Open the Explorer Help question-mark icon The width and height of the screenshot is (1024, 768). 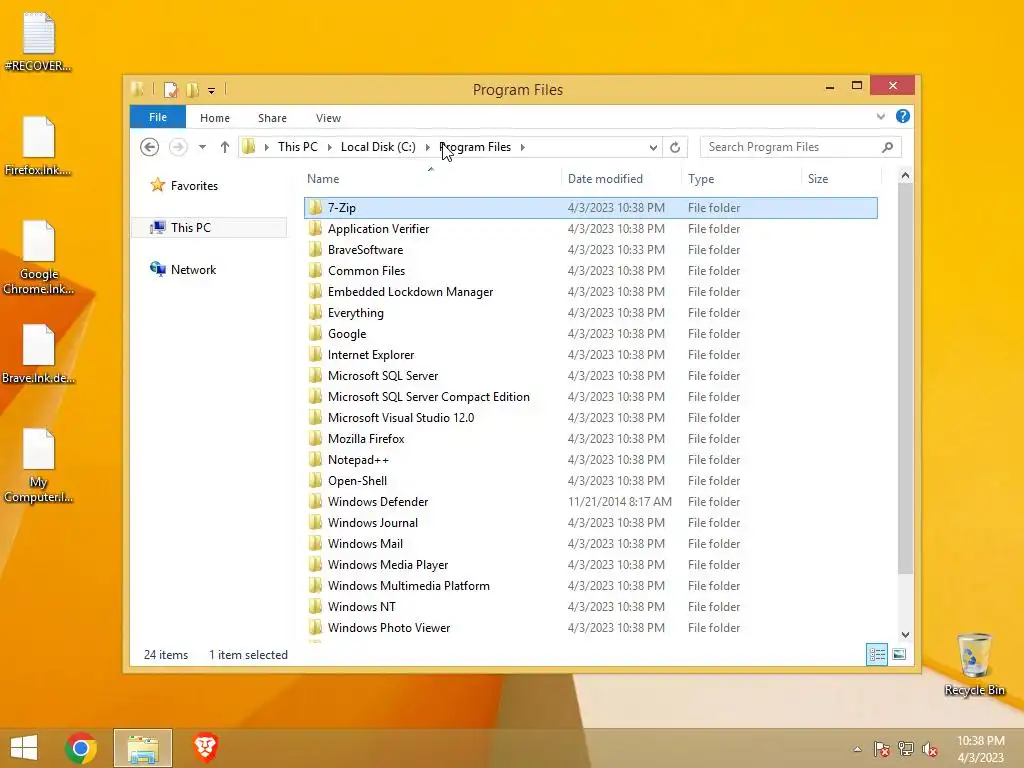tap(903, 116)
